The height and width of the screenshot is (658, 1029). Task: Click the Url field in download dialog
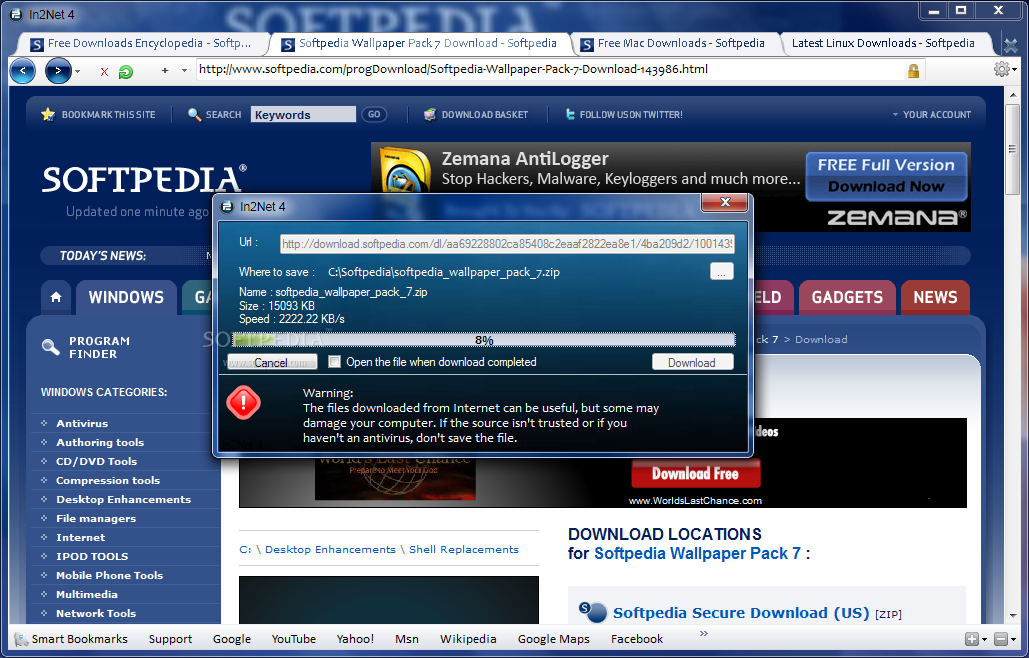(507, 244)
